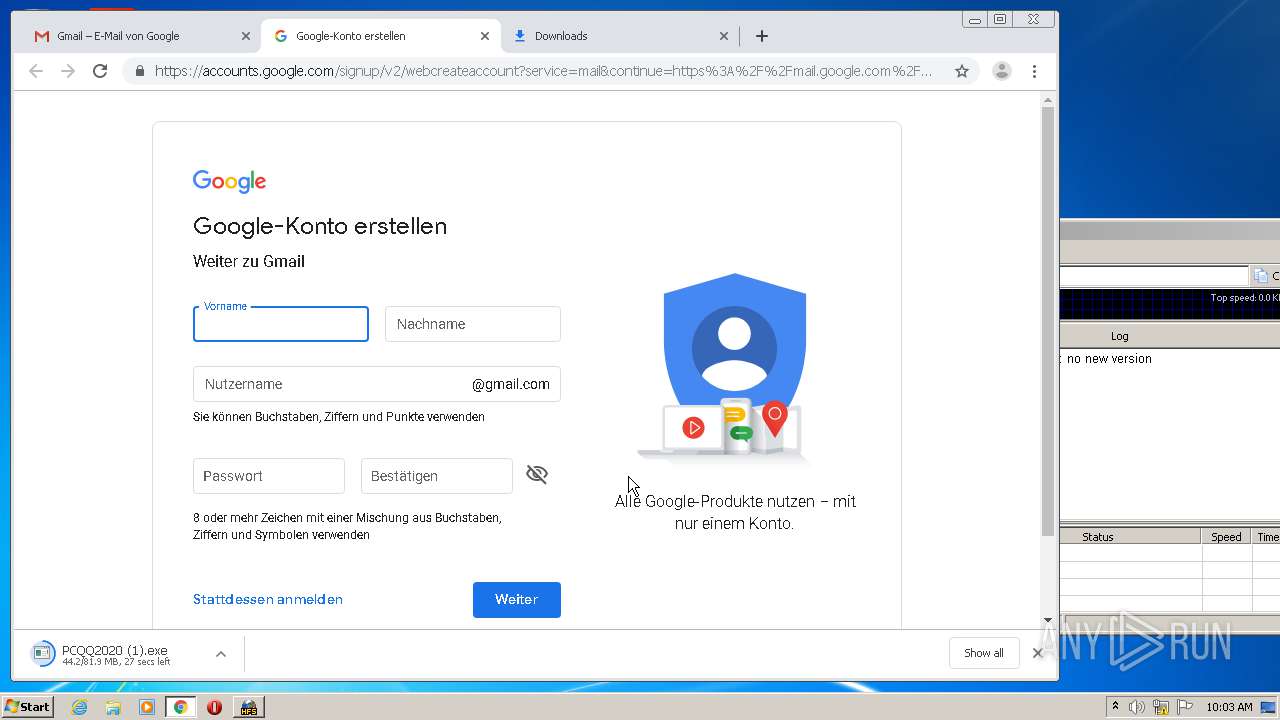Open the Opera taskbar icon
The width and height of the screenshot is (1280, 720).
(x=214, y=707)
